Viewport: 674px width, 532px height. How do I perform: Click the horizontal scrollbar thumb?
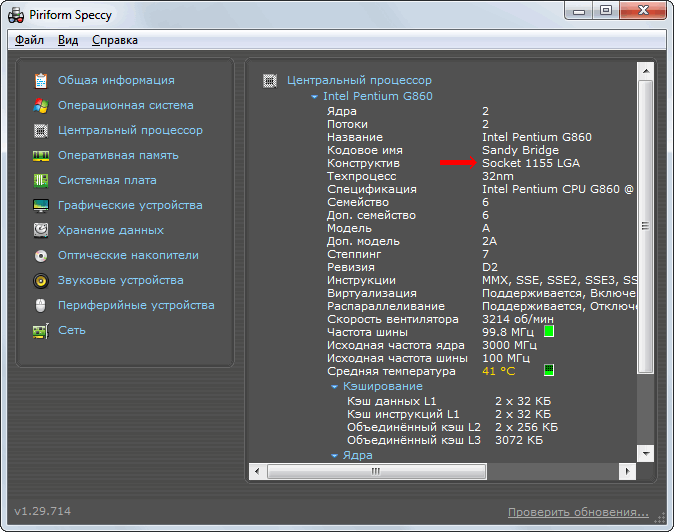point(377,471)
